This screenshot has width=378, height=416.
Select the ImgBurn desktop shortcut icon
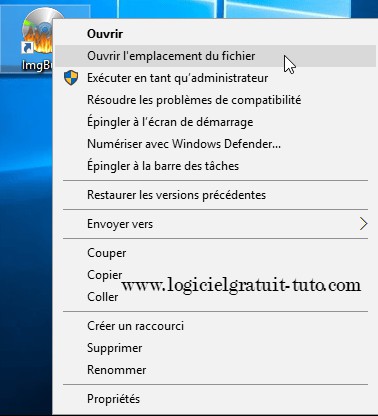click(x=37, y=32)
